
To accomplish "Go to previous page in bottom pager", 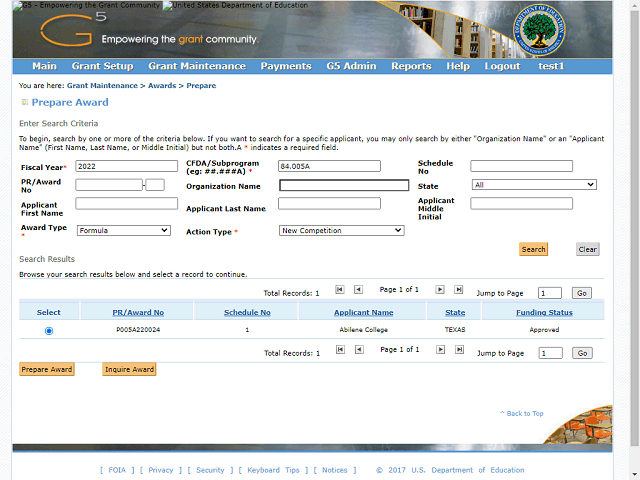I will click(x=359, y=349).
